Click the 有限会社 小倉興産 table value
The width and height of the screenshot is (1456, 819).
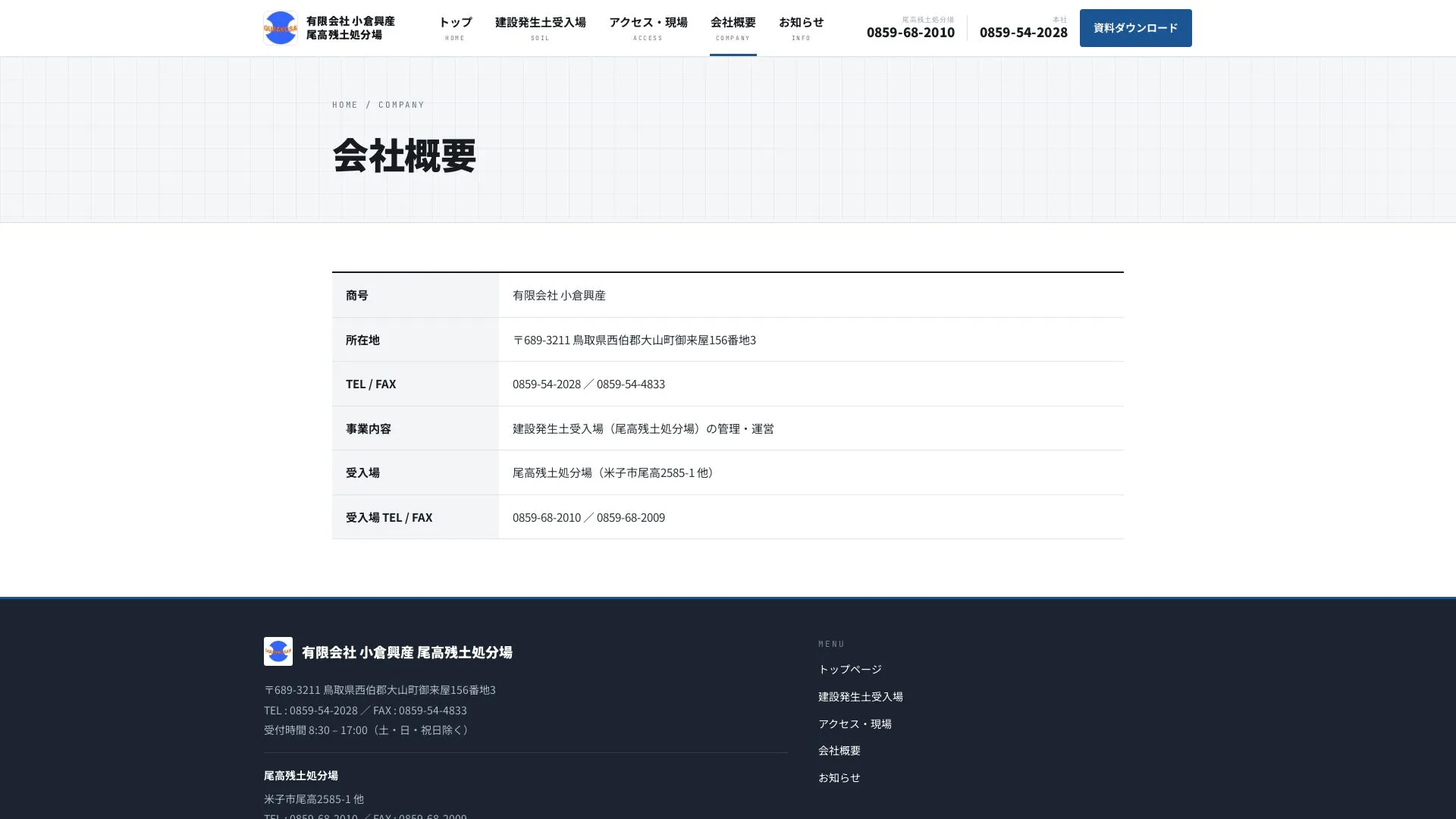559,295
